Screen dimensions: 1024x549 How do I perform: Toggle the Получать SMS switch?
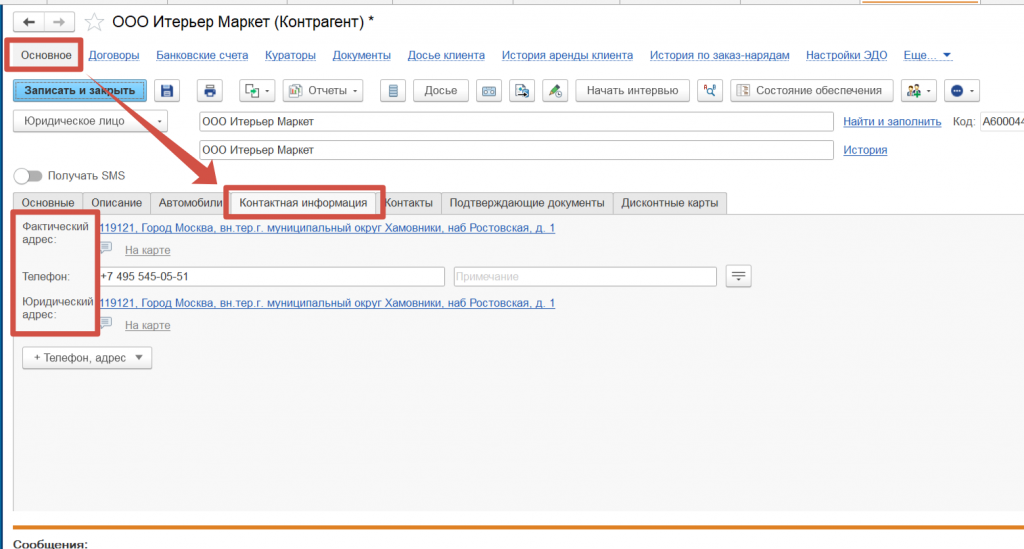[28, 176]
